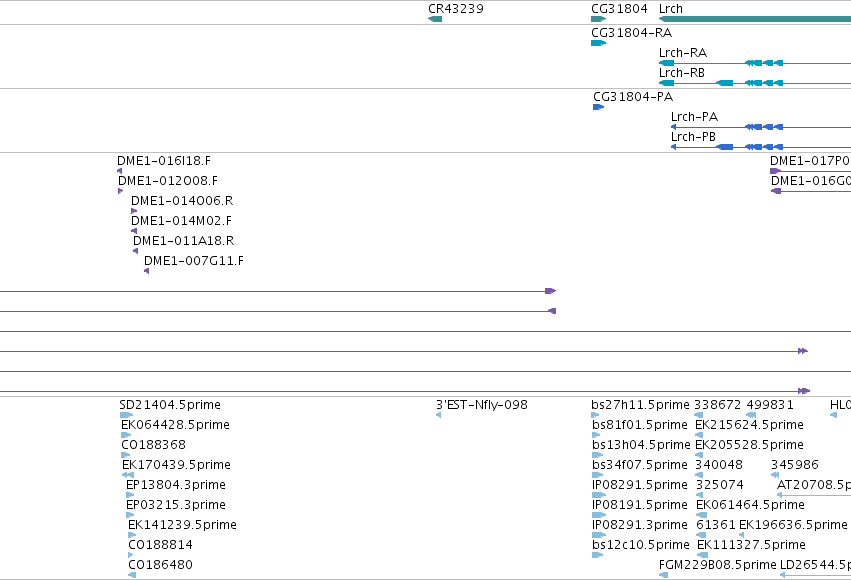This screenshot has width=851, height=580.
Task: Click the EK064428.5prime EST label
Action: (175, 425)
